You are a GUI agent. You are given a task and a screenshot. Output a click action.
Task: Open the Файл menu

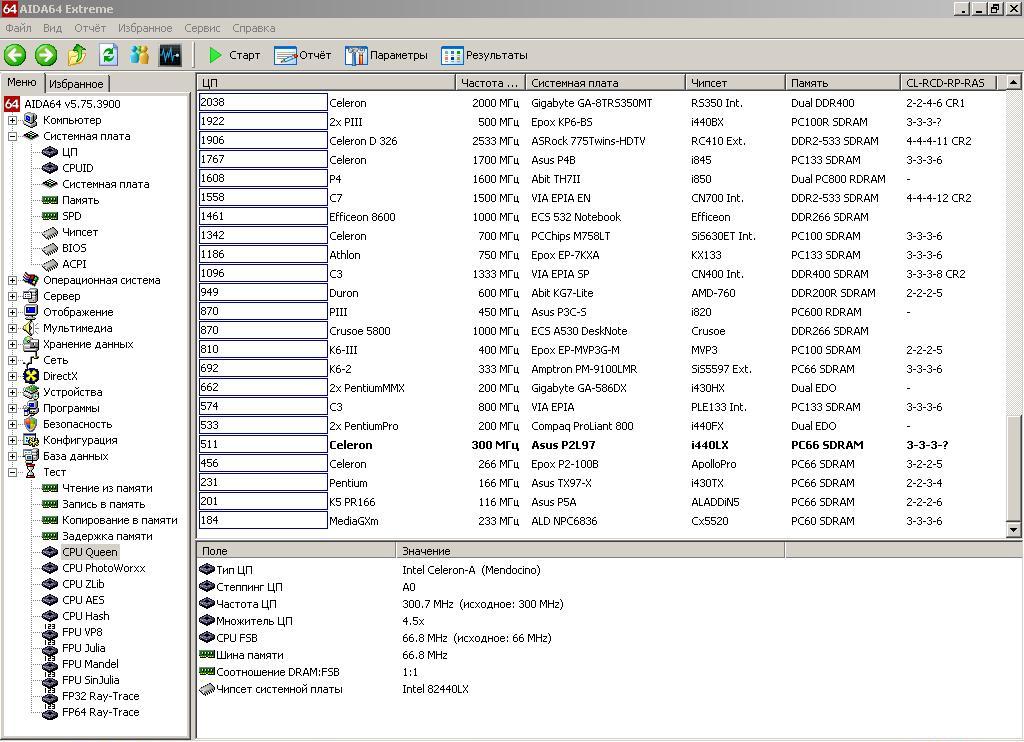point(18,28)
